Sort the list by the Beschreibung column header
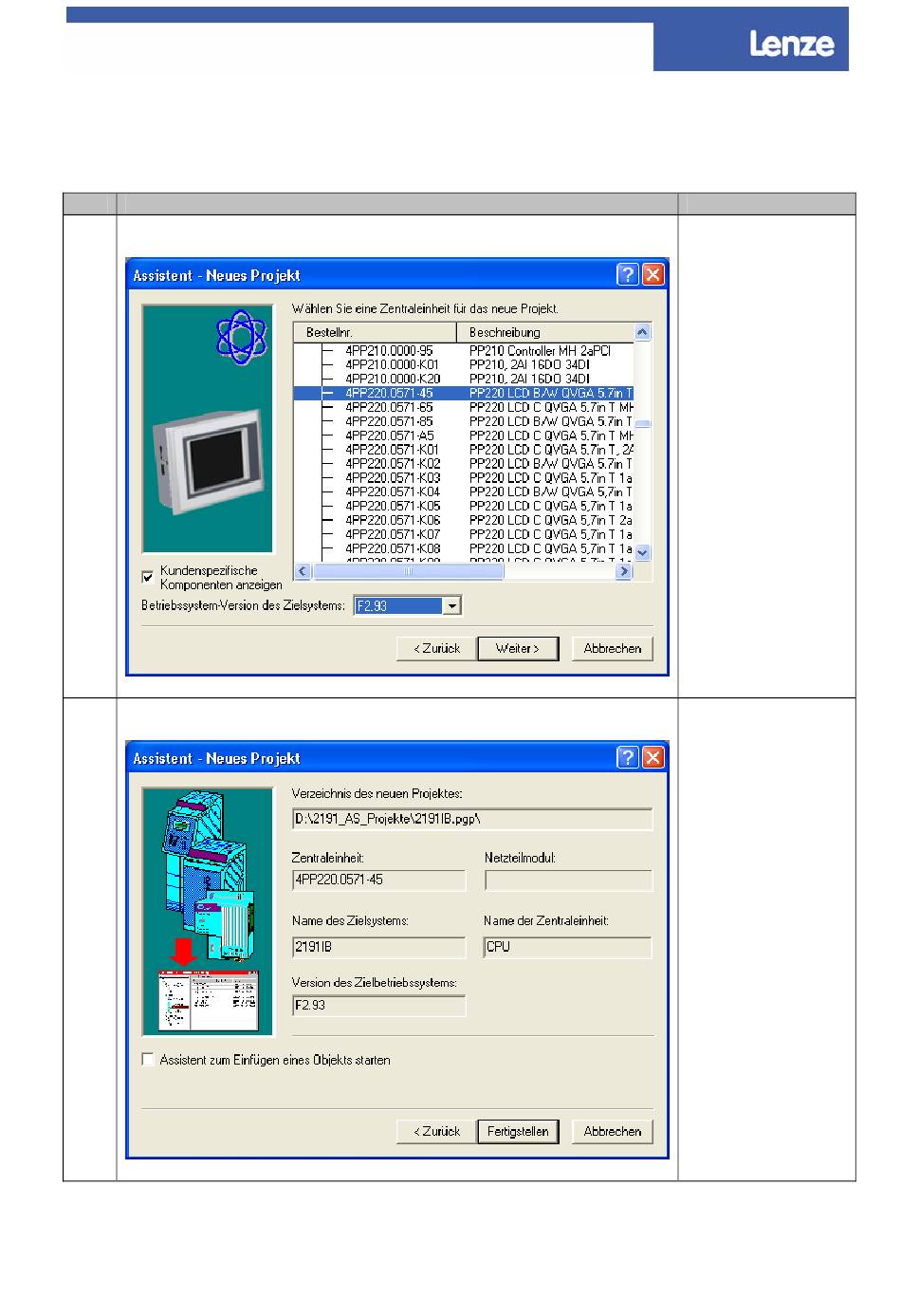 pyautogui.click(x=545, y=332)
